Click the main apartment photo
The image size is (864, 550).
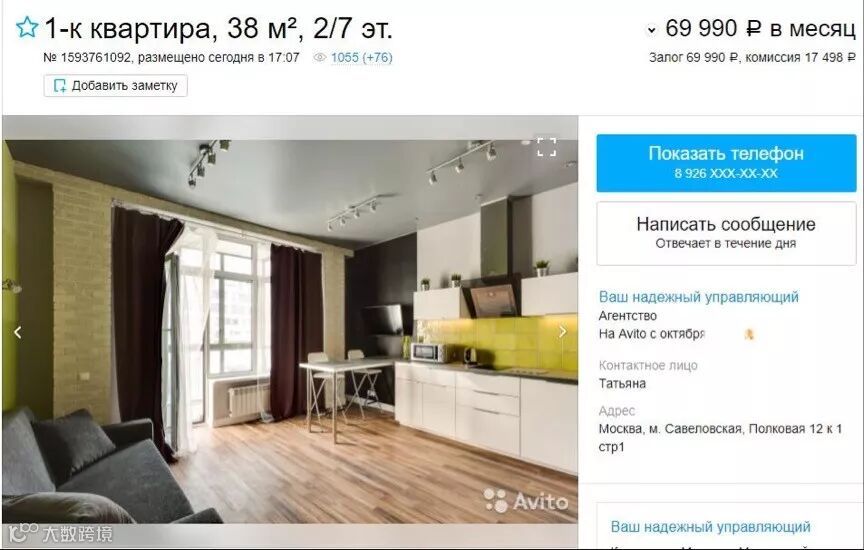(290, 331)
